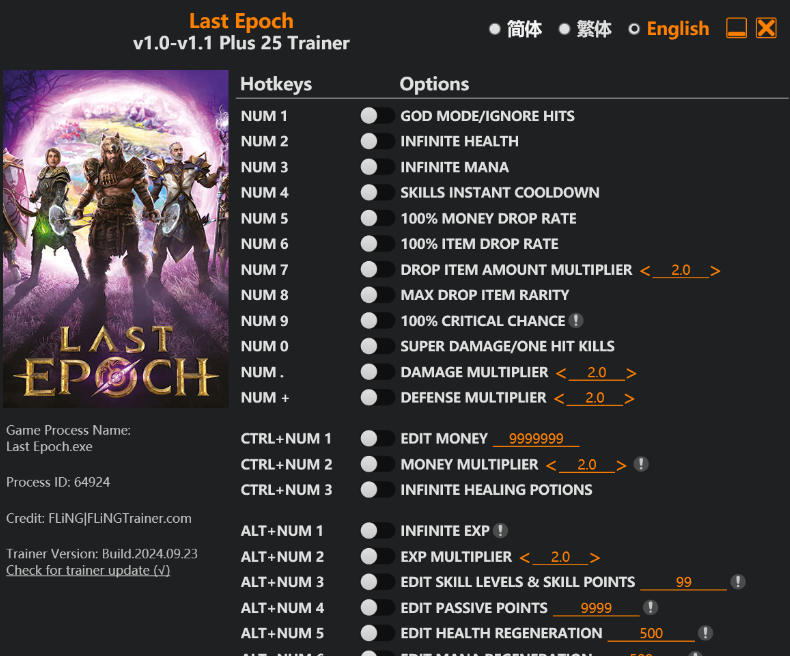Screen dimensions: 790x656
Task: Enable the 100% Critical Chance switch
Action: pyautogui.click(x=377, y=320)
